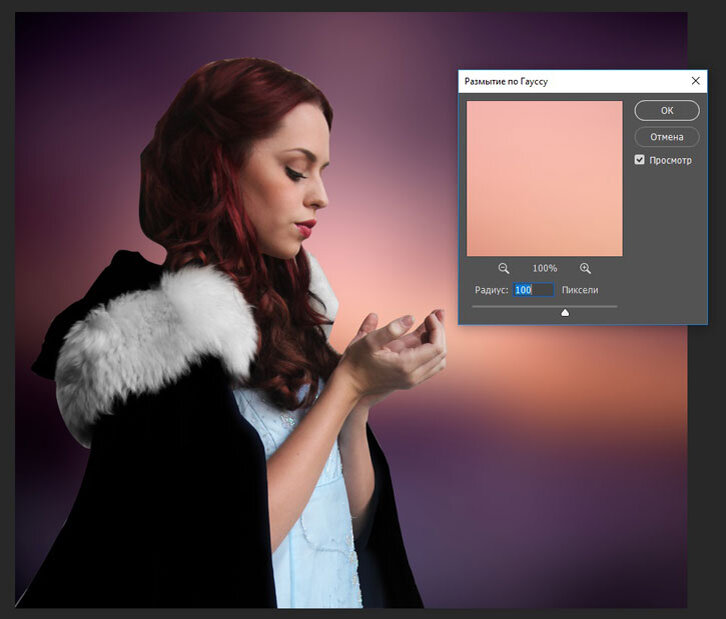Screen dimensions: 726x619
Task: Close the Размытие по Гауссу dialog
Action: click(x=695, y=81)
